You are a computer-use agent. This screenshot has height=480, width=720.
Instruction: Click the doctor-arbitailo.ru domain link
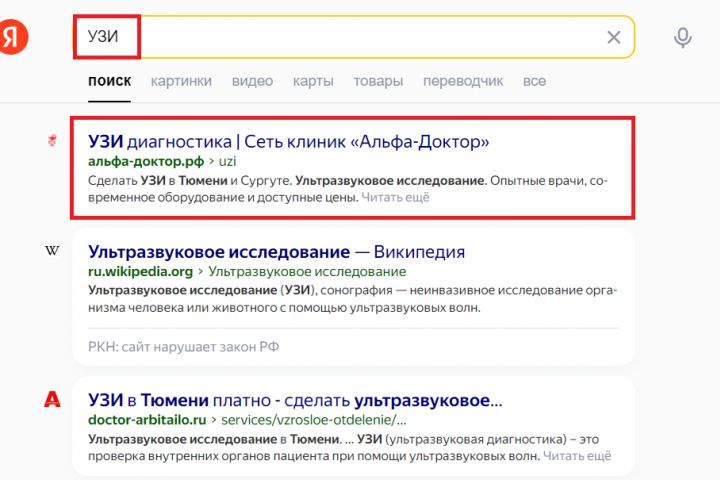click(147, 420)
